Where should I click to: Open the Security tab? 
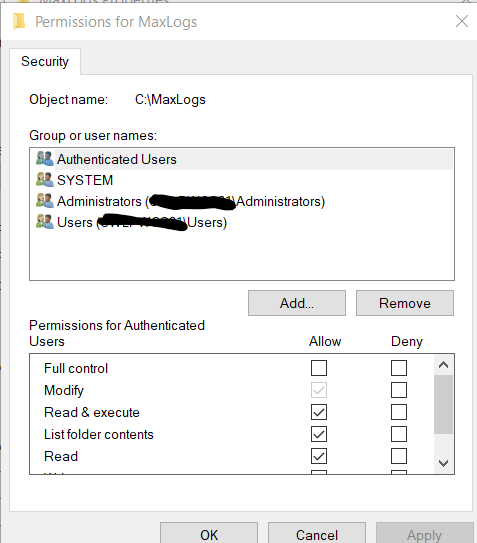tap(45, 62)
